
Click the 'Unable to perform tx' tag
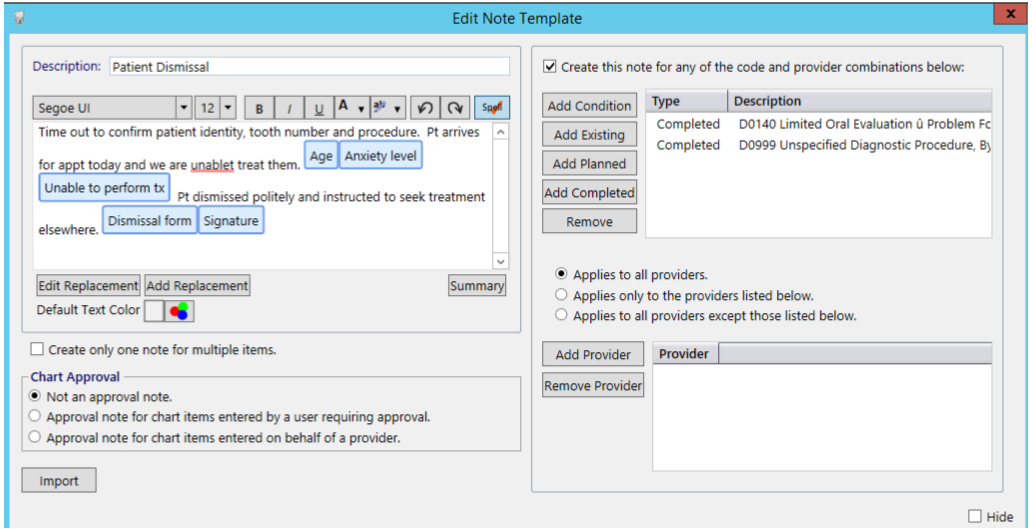click(105, 188)
